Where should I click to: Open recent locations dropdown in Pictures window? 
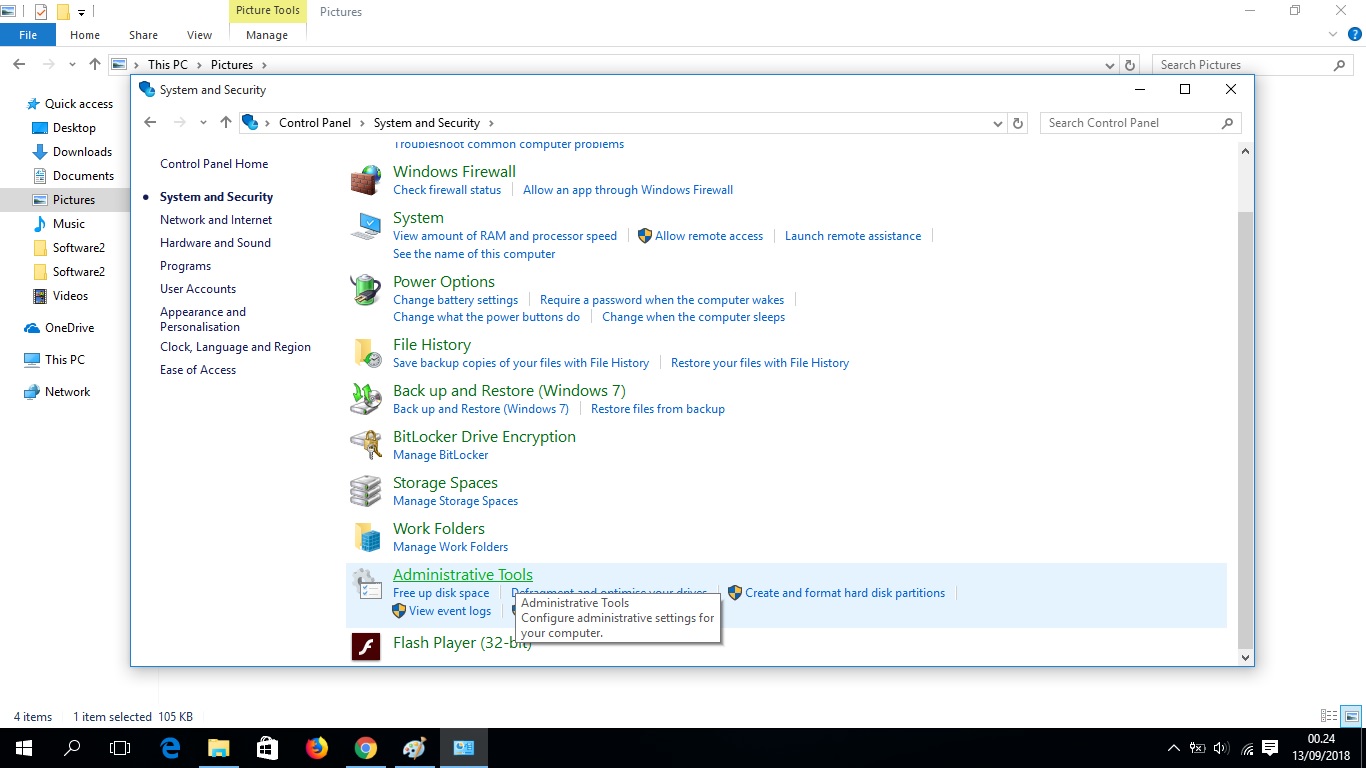pos(72,65)
